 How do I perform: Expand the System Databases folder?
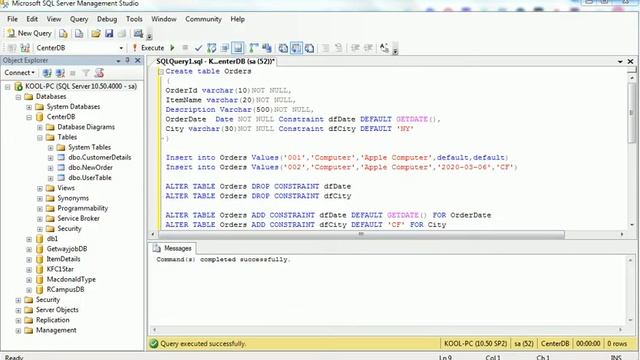coord(29,107)
